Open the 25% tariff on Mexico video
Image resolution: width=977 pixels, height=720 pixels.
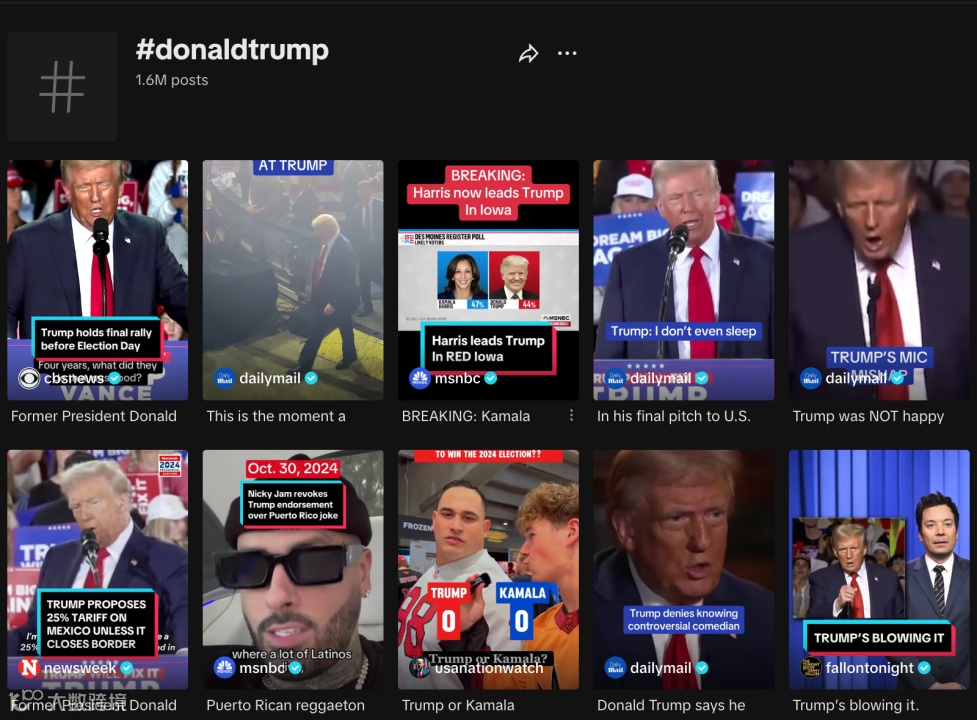point(98,569)
